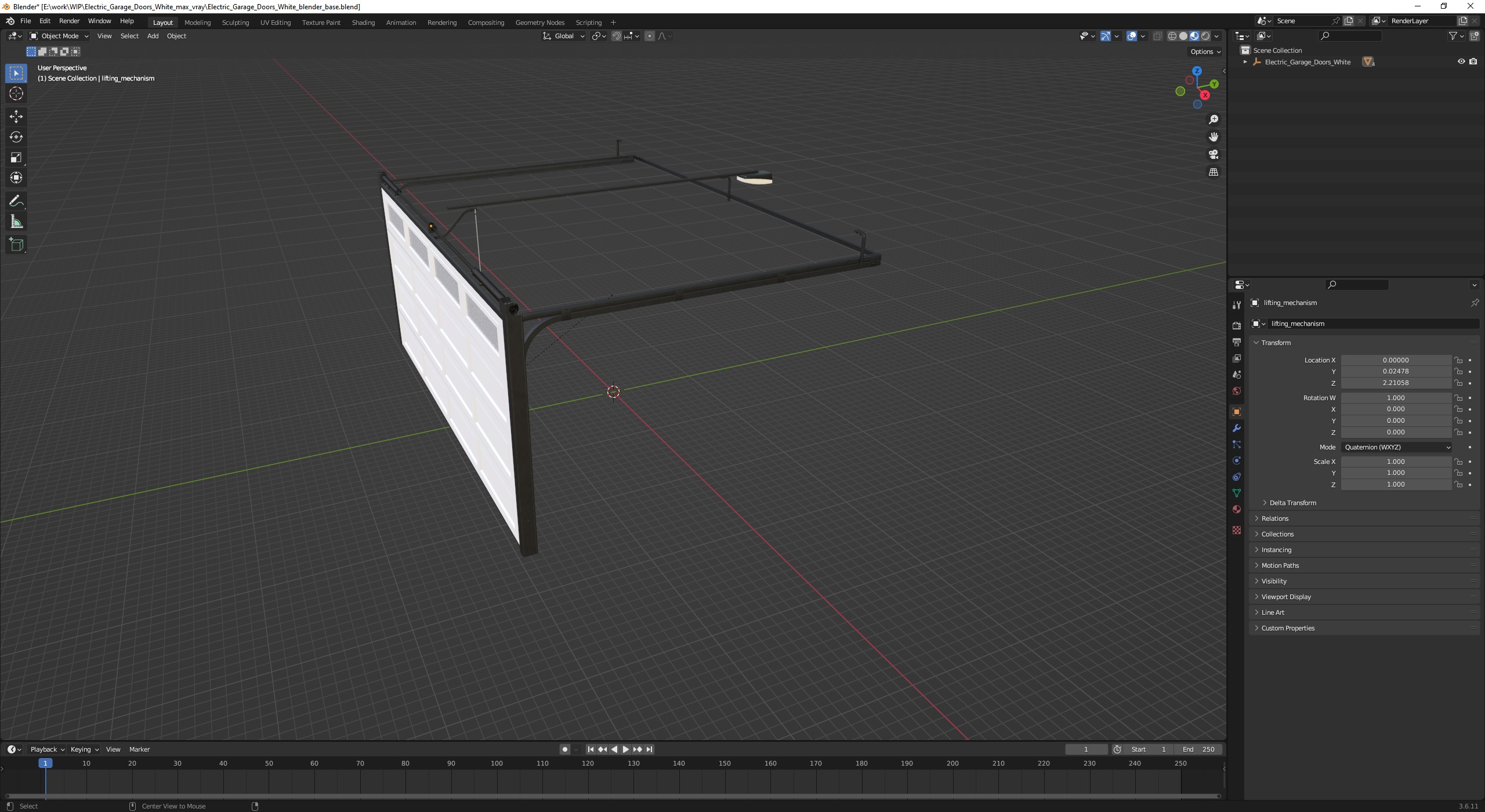
Task: Click the viewport zoom magnifier icon
Action: click(x=1214, y=119)
